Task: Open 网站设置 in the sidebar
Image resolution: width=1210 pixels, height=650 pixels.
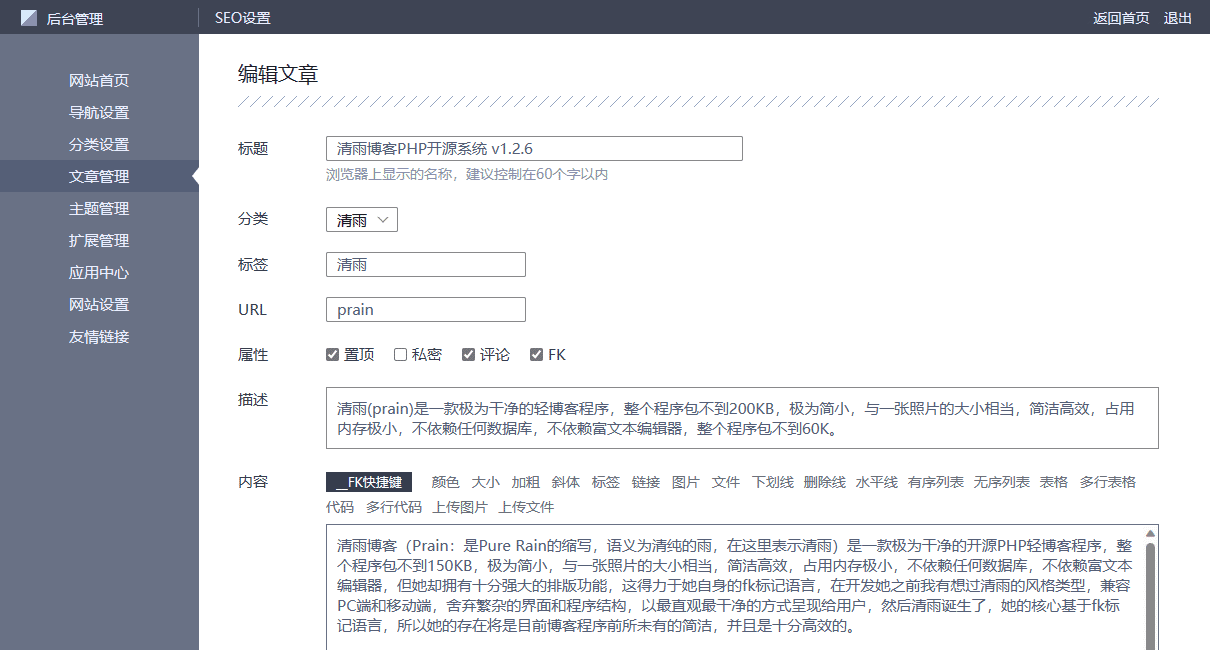Action: (99, 305)
